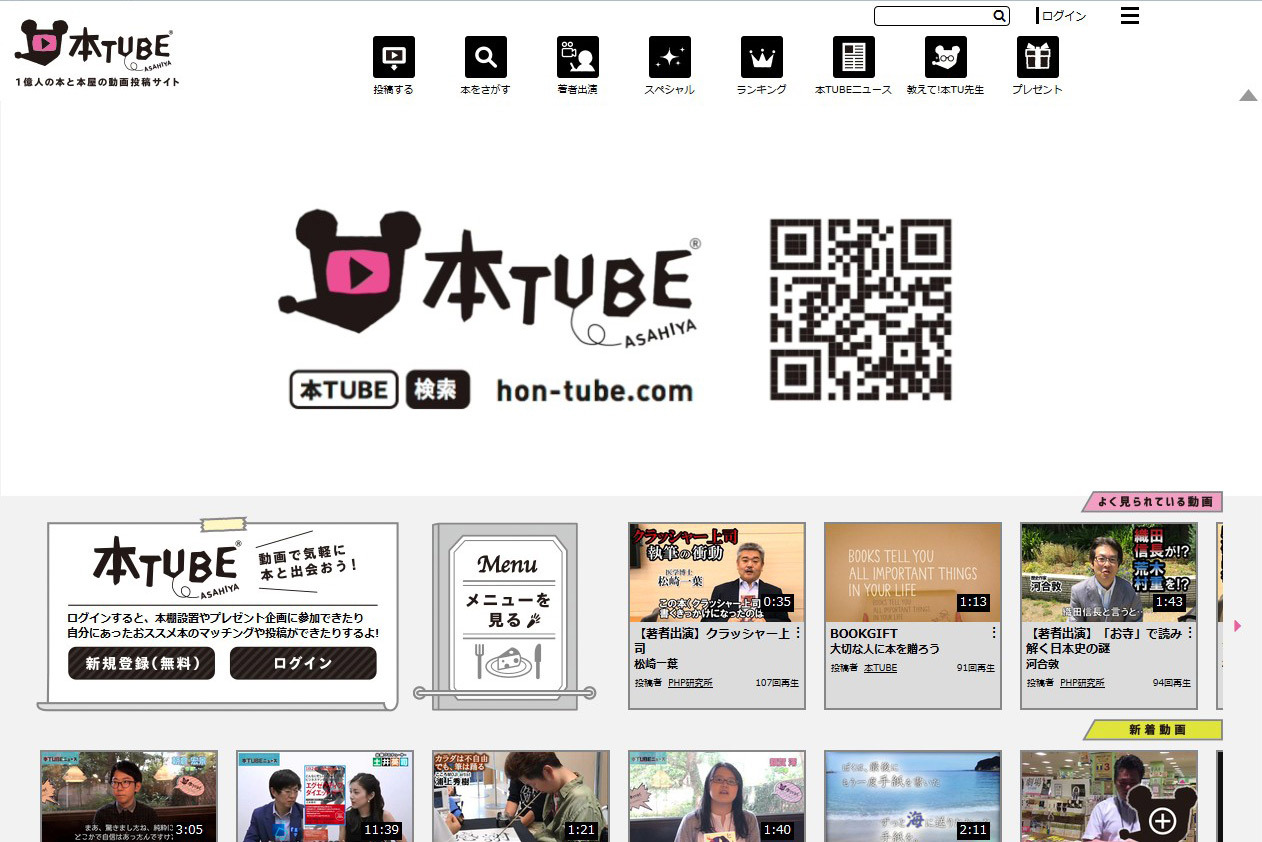
Task: Click the QR code in the banner
Action: [x=861, y=310]
